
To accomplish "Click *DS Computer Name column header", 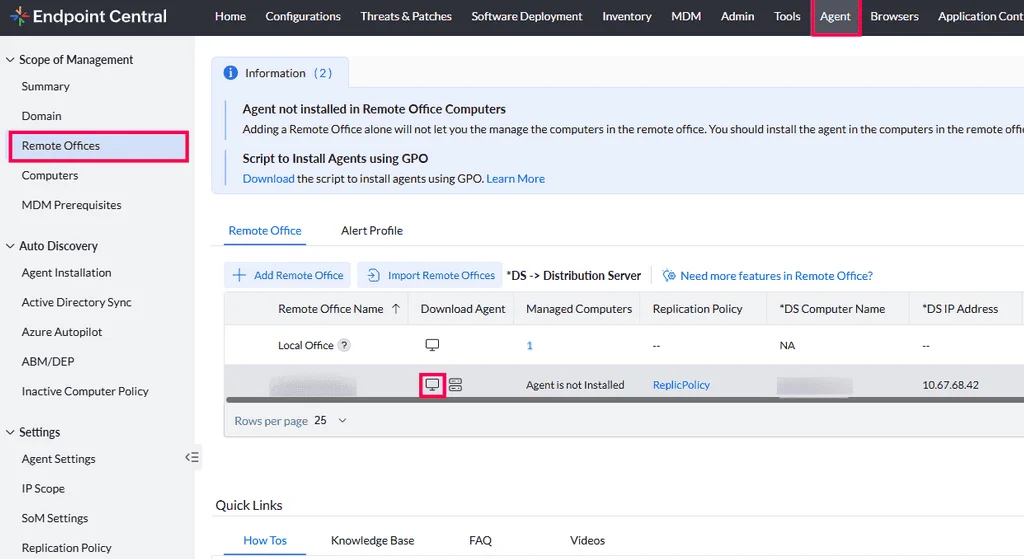I will [832, 309].
